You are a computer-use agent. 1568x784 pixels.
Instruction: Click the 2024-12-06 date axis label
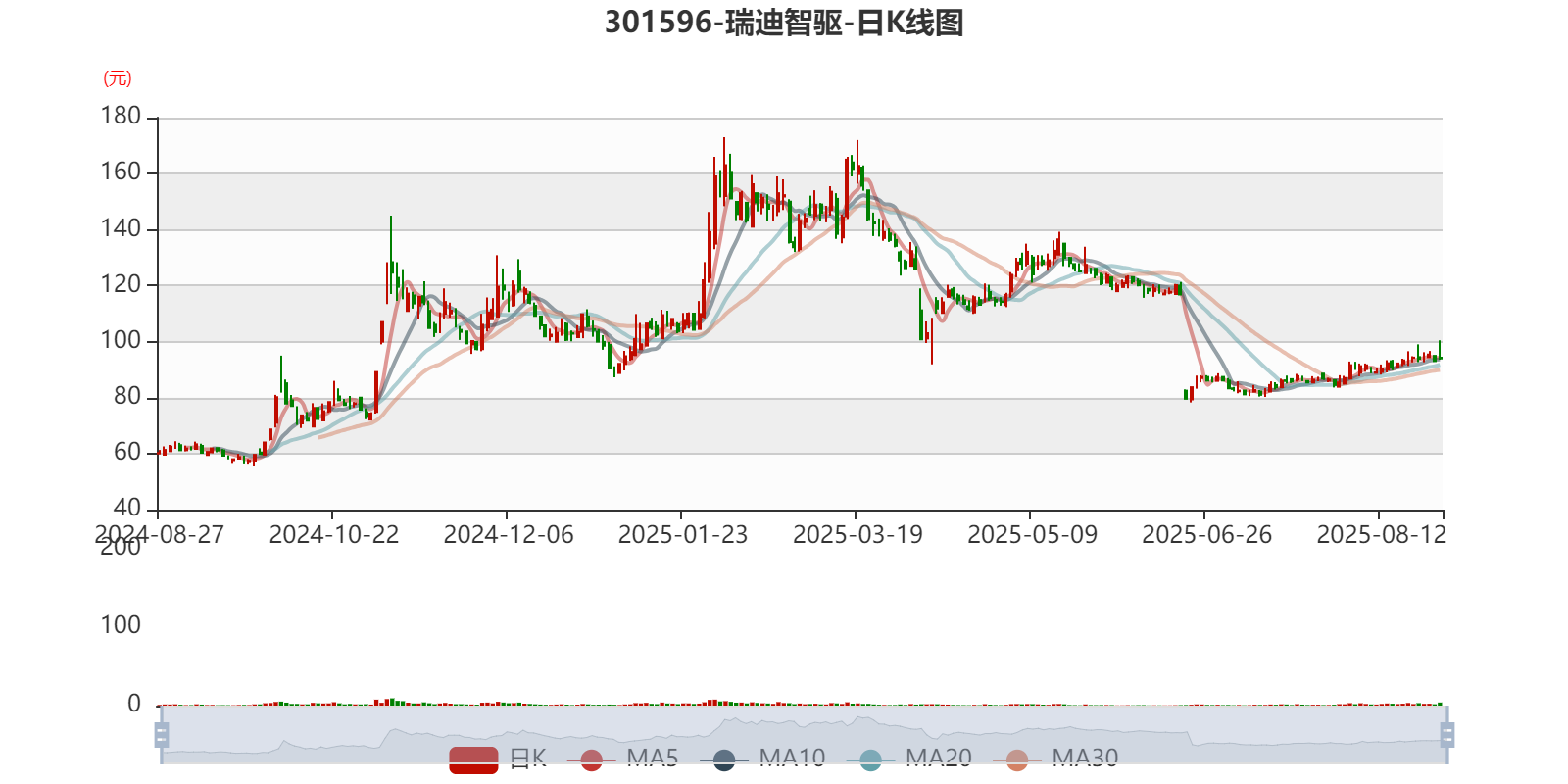coord(508,534)
